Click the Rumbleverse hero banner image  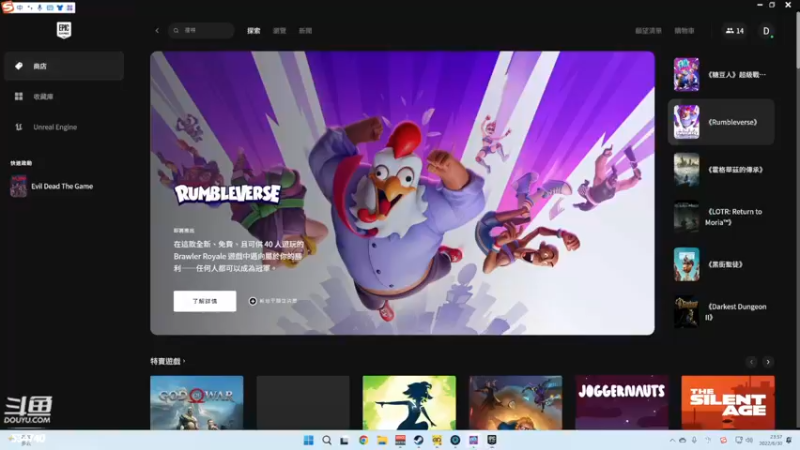click(402, 193)
